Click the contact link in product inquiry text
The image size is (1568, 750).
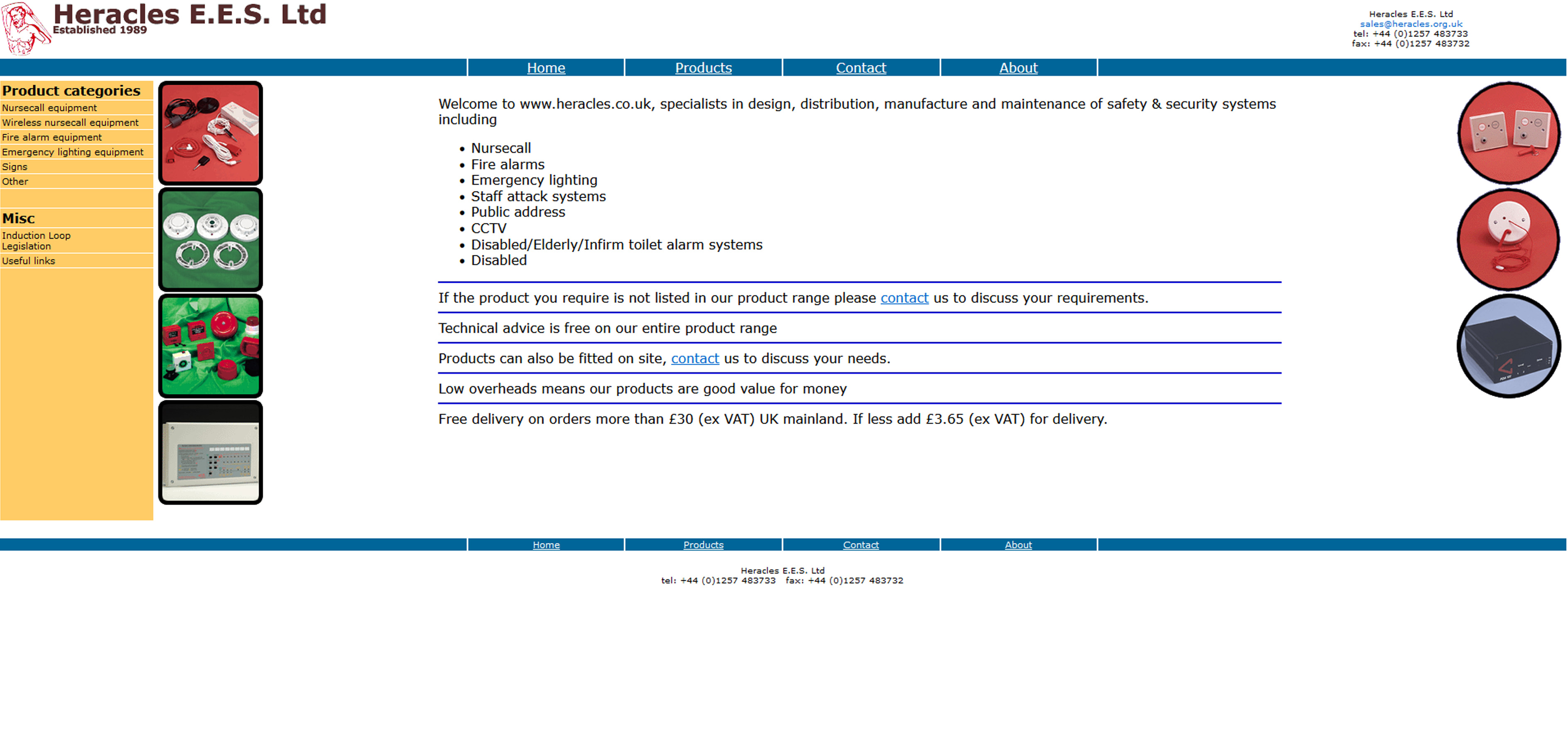[905, 297]
